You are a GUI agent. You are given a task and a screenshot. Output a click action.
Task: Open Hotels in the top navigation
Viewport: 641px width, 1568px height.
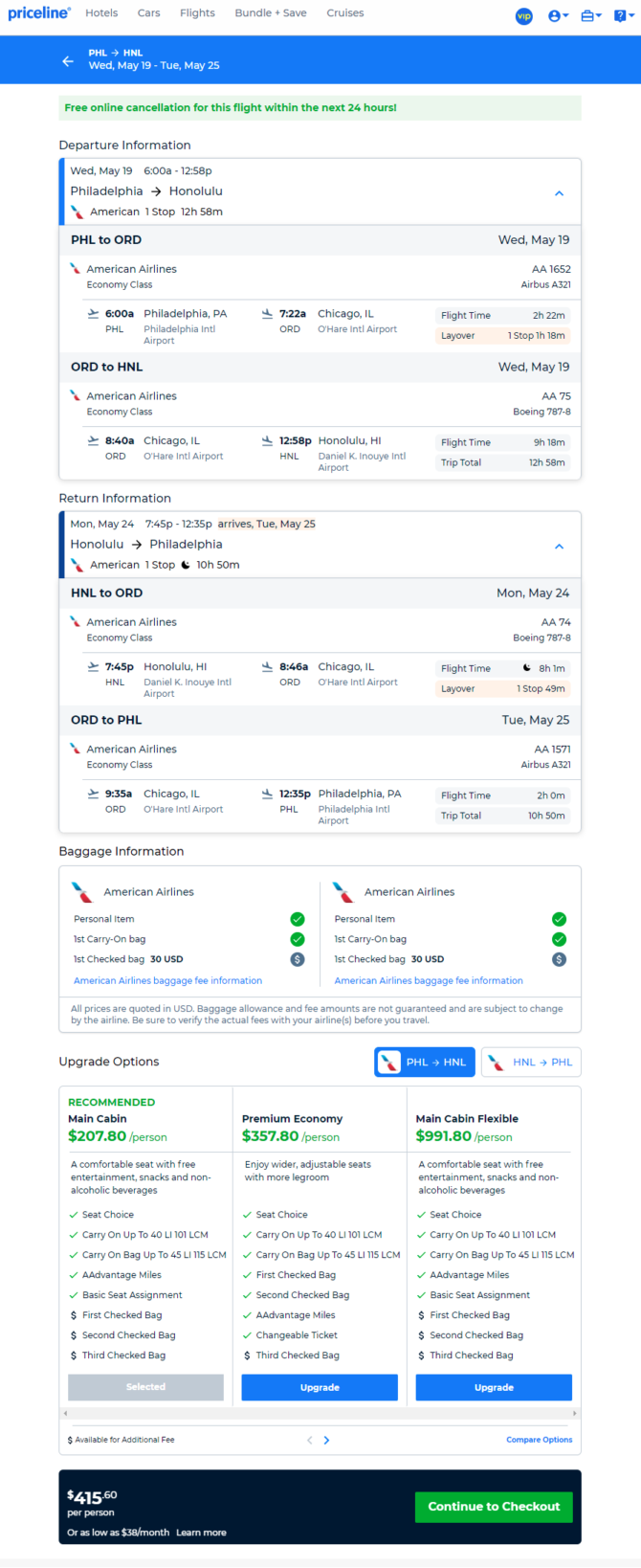101,13
